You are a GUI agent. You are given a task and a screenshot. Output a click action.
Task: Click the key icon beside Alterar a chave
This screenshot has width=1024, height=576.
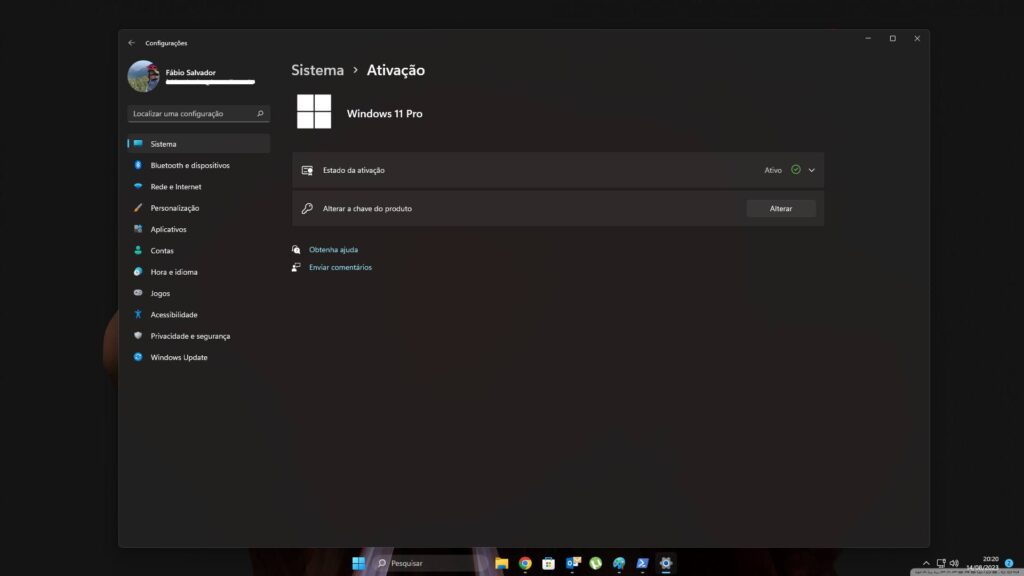pos(307,208)
